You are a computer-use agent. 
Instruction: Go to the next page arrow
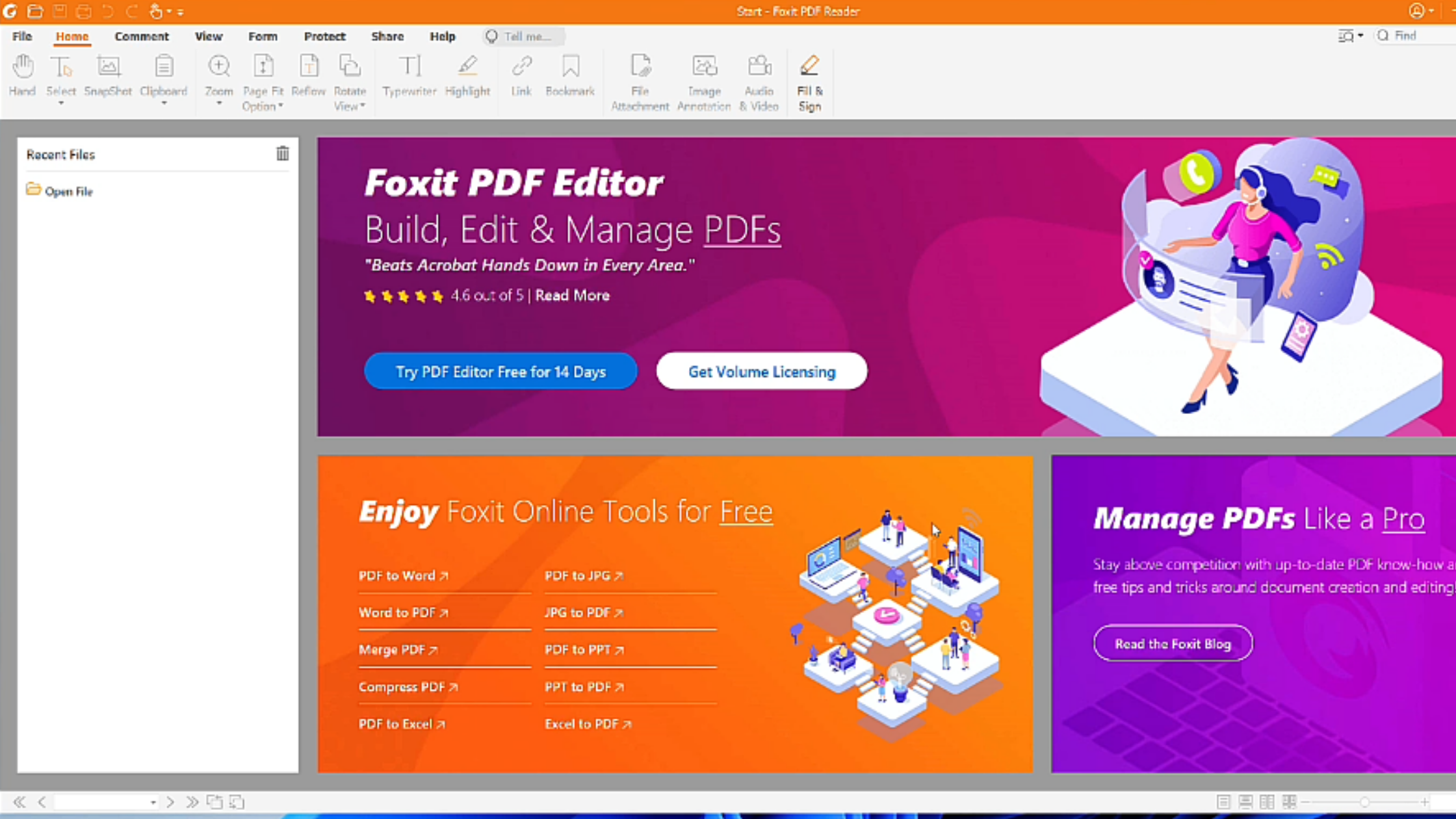click(x=170, y=802)
